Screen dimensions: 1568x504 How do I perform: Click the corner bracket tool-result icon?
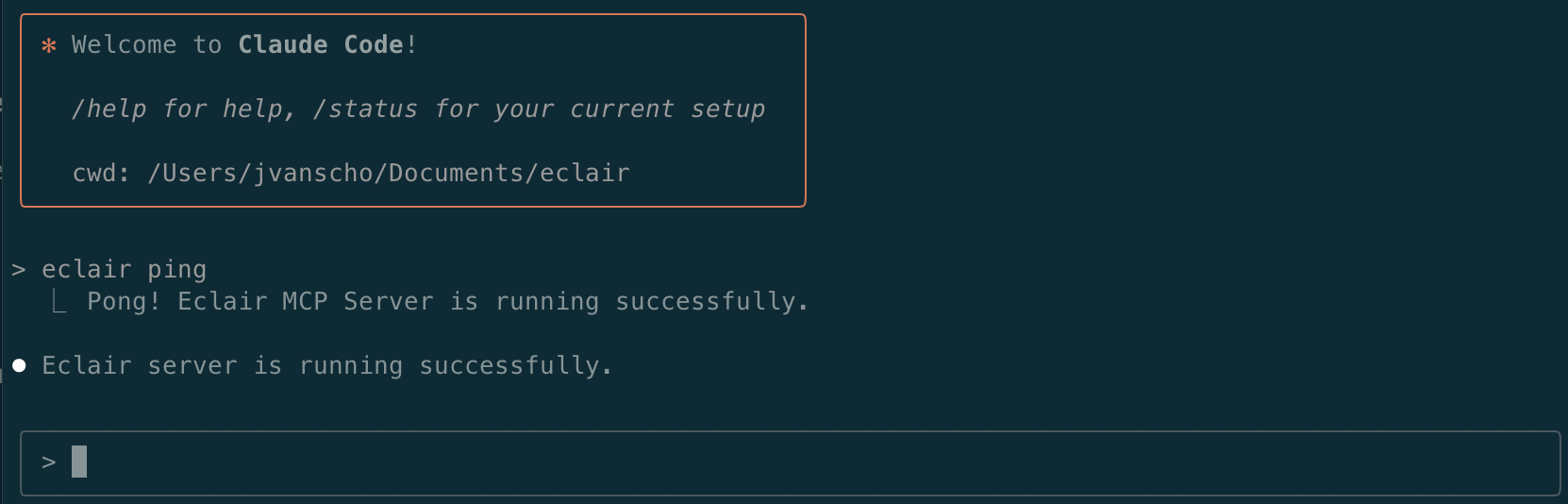pos(58,302)
